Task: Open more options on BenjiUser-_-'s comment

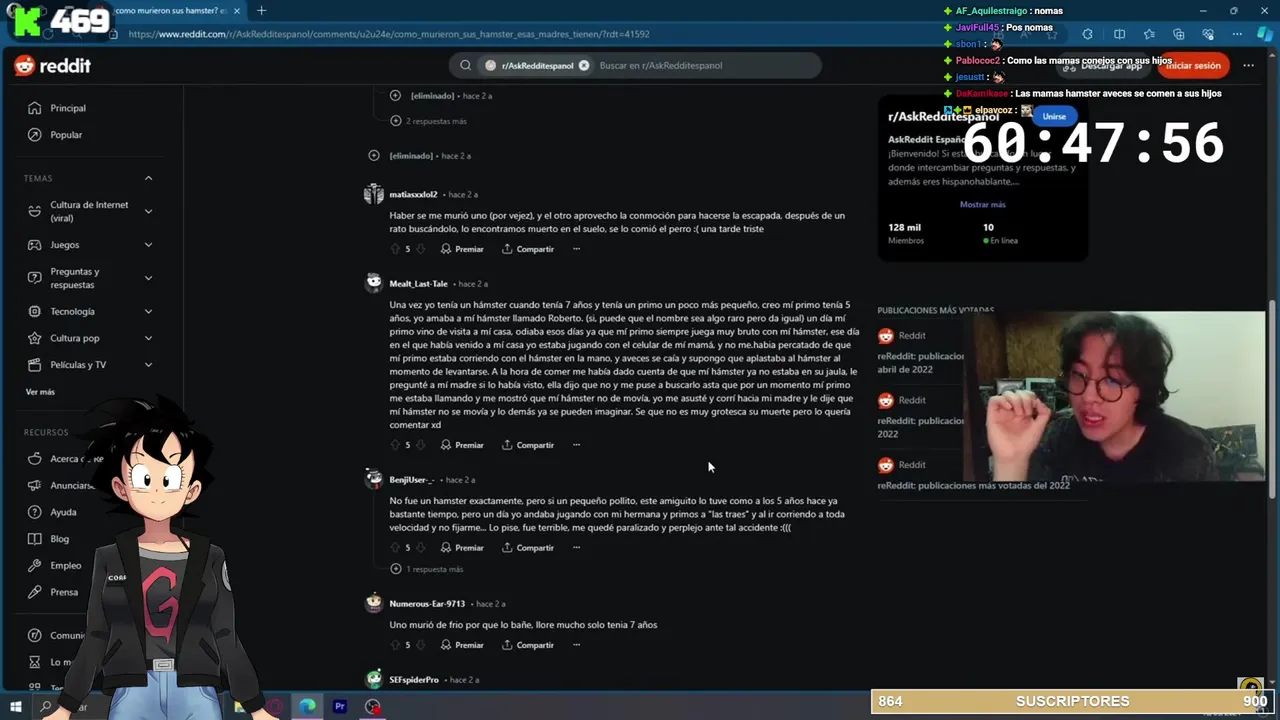Action: point(576,548)
